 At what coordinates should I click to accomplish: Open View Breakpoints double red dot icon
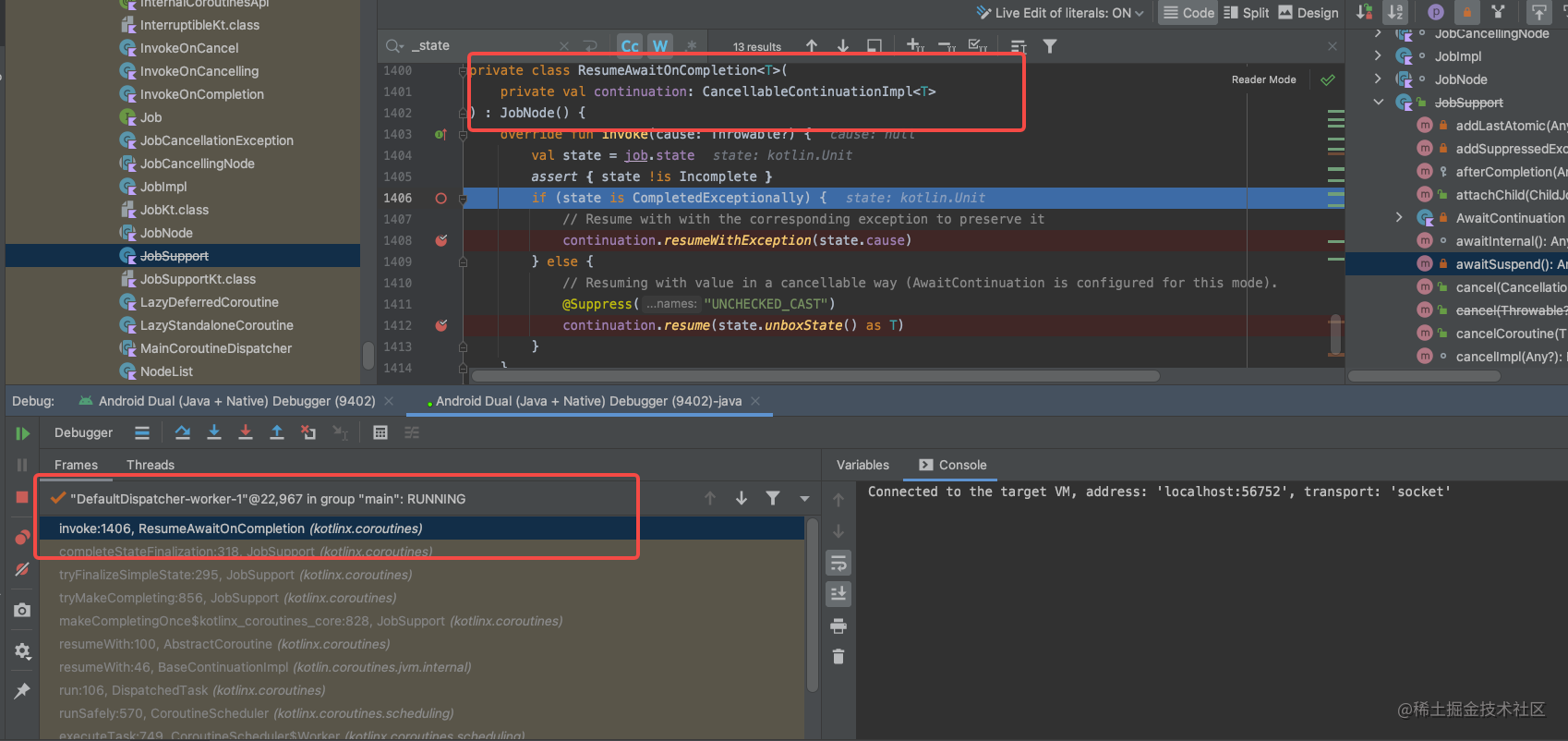[x=22, y=537]
